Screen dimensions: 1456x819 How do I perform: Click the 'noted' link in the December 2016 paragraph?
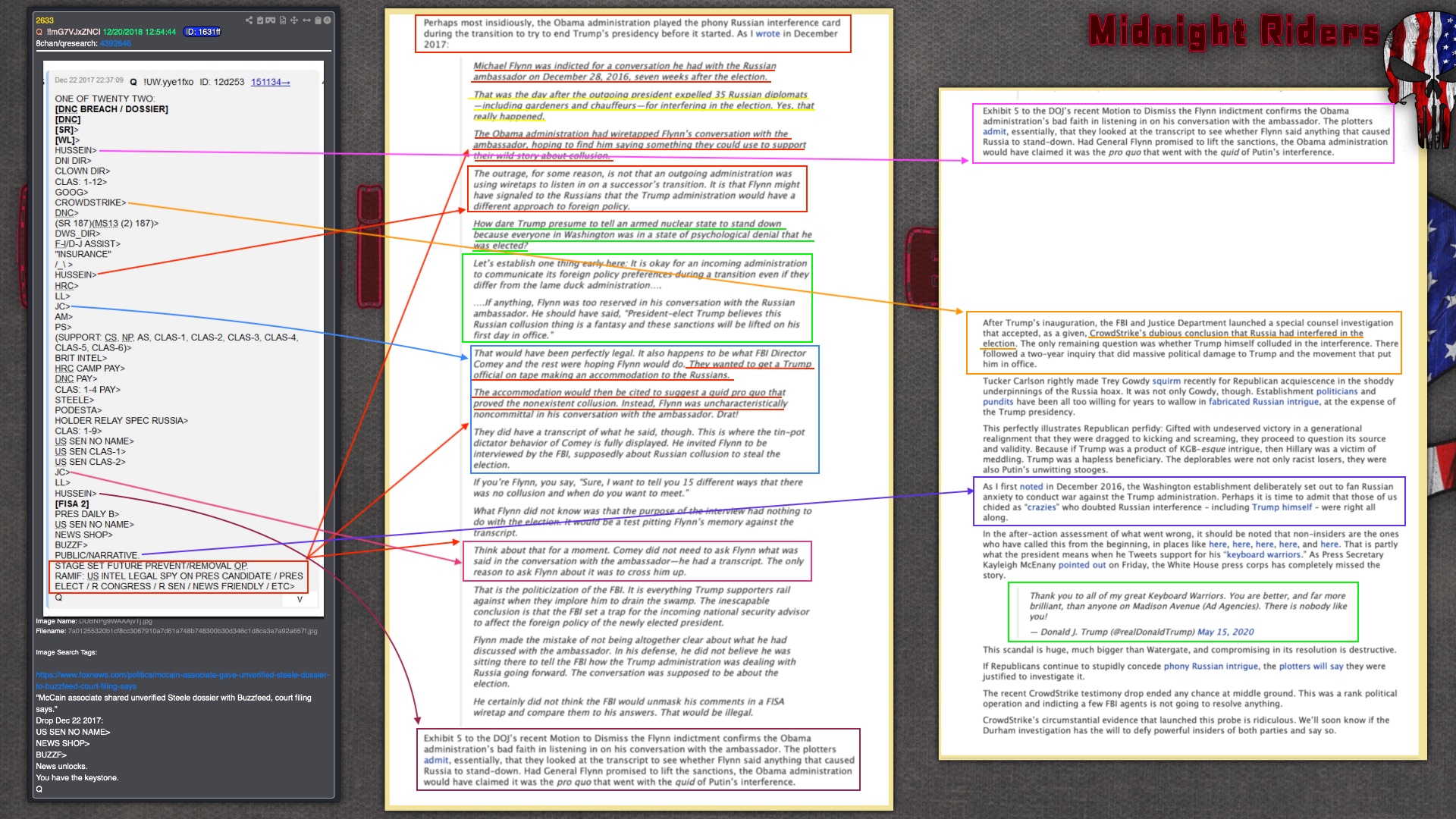point(1031,487)
